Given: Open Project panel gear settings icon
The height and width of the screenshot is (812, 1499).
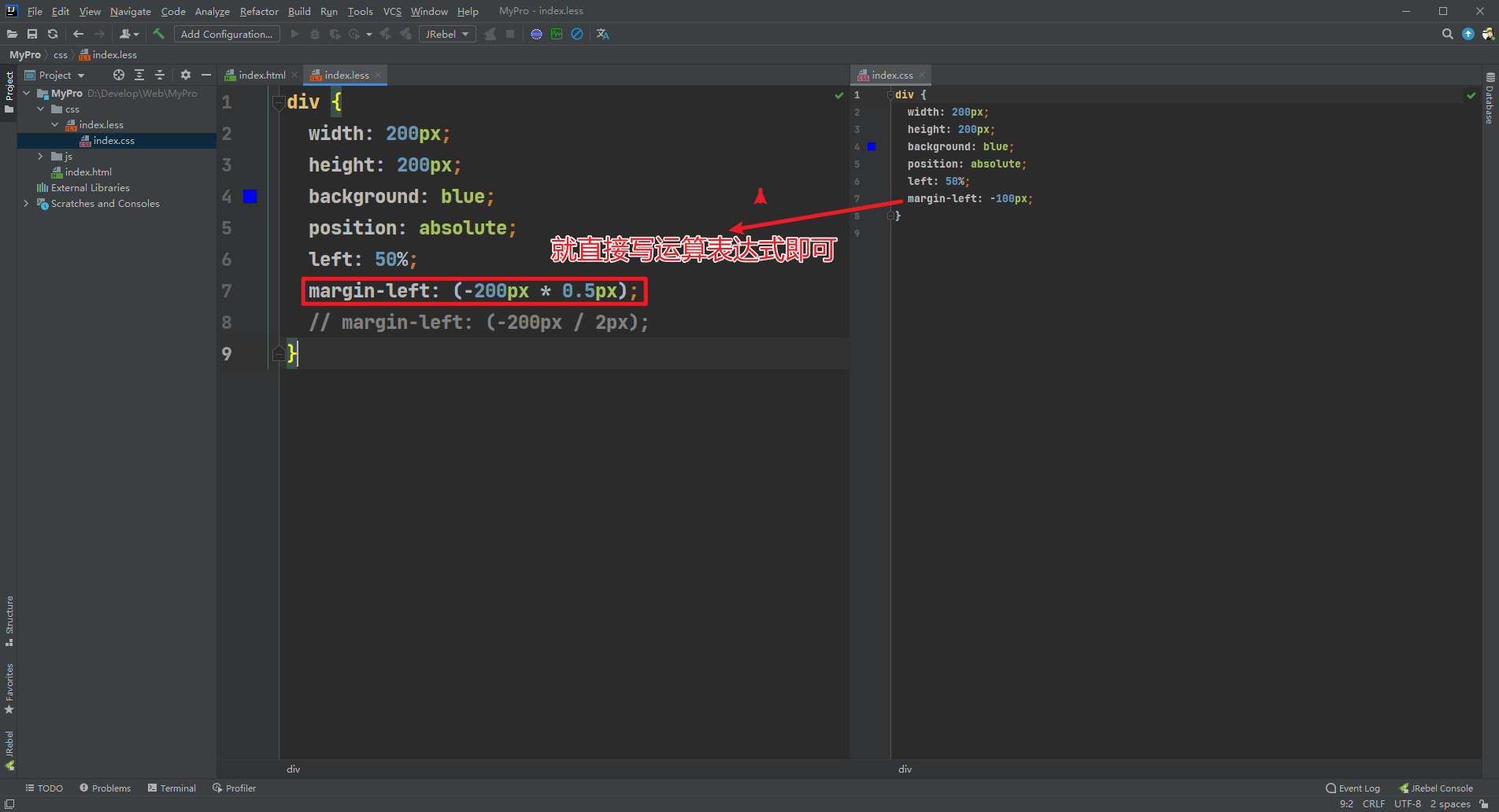Looking at the screenshot, I should 186,75.
